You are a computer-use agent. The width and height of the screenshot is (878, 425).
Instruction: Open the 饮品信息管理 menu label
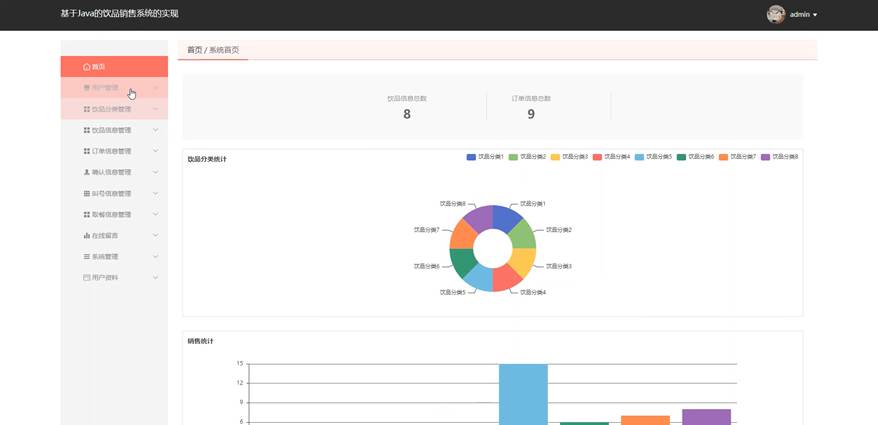click(111, 130)
